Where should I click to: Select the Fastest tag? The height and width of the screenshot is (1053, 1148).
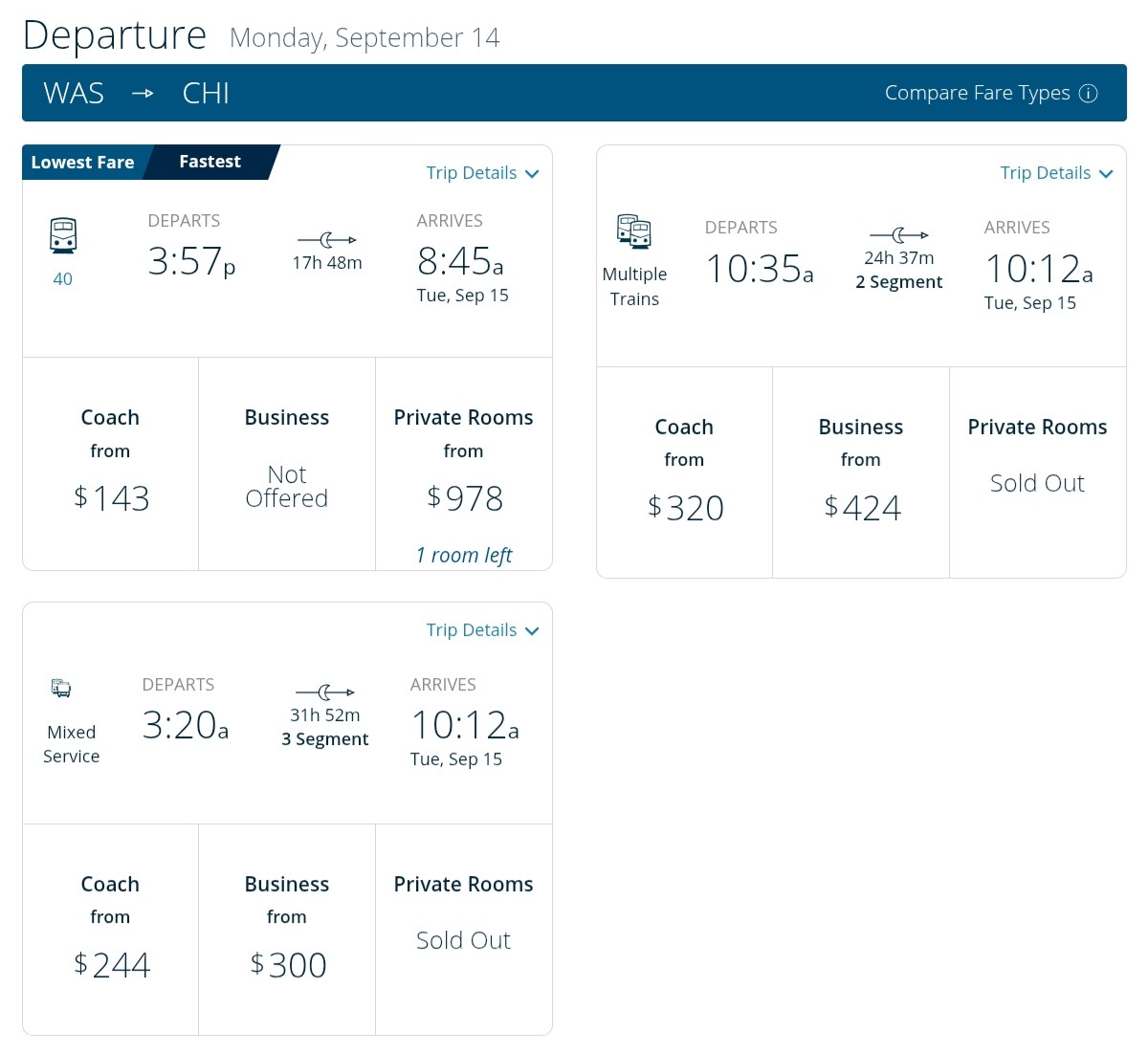pyautogui.click(x=210, y=162)
